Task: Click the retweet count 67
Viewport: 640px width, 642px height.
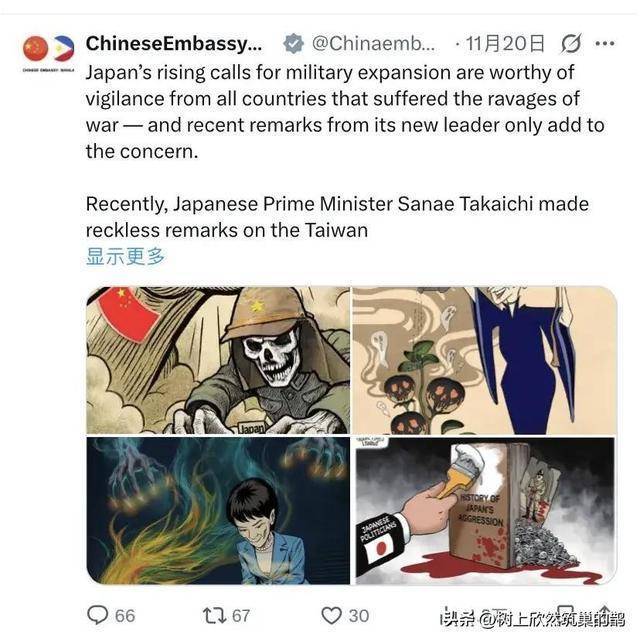Action: (241, 616)
